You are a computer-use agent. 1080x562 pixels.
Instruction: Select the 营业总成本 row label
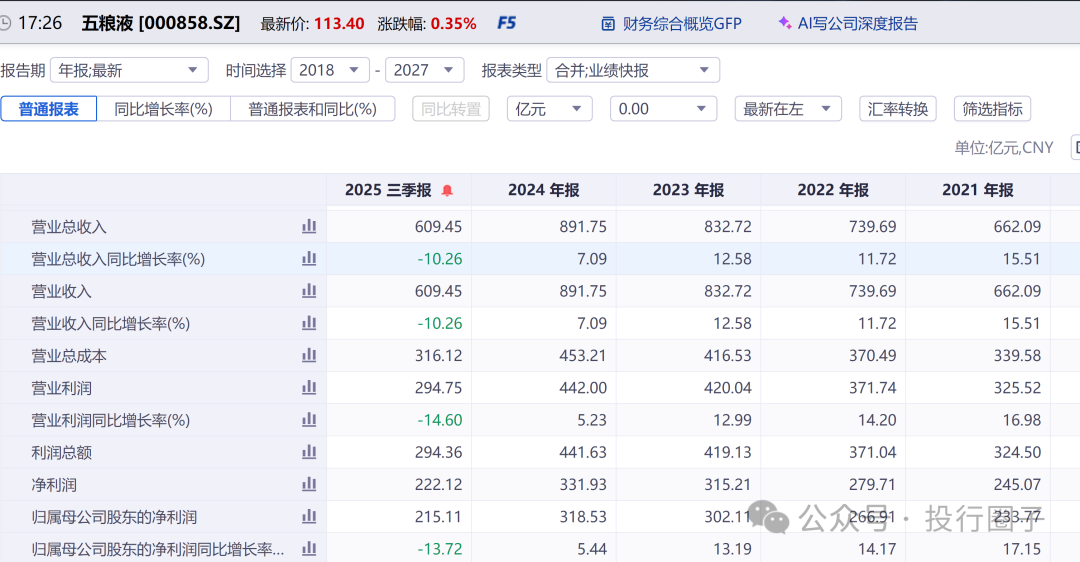pos(69,356)
